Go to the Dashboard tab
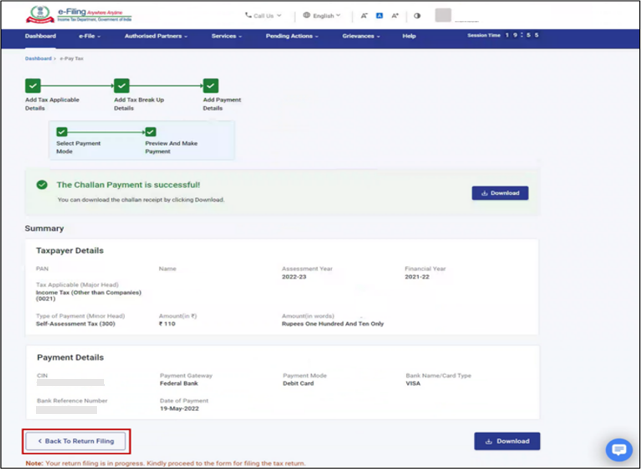Screen dimensions: 643x469 (40, 36)
